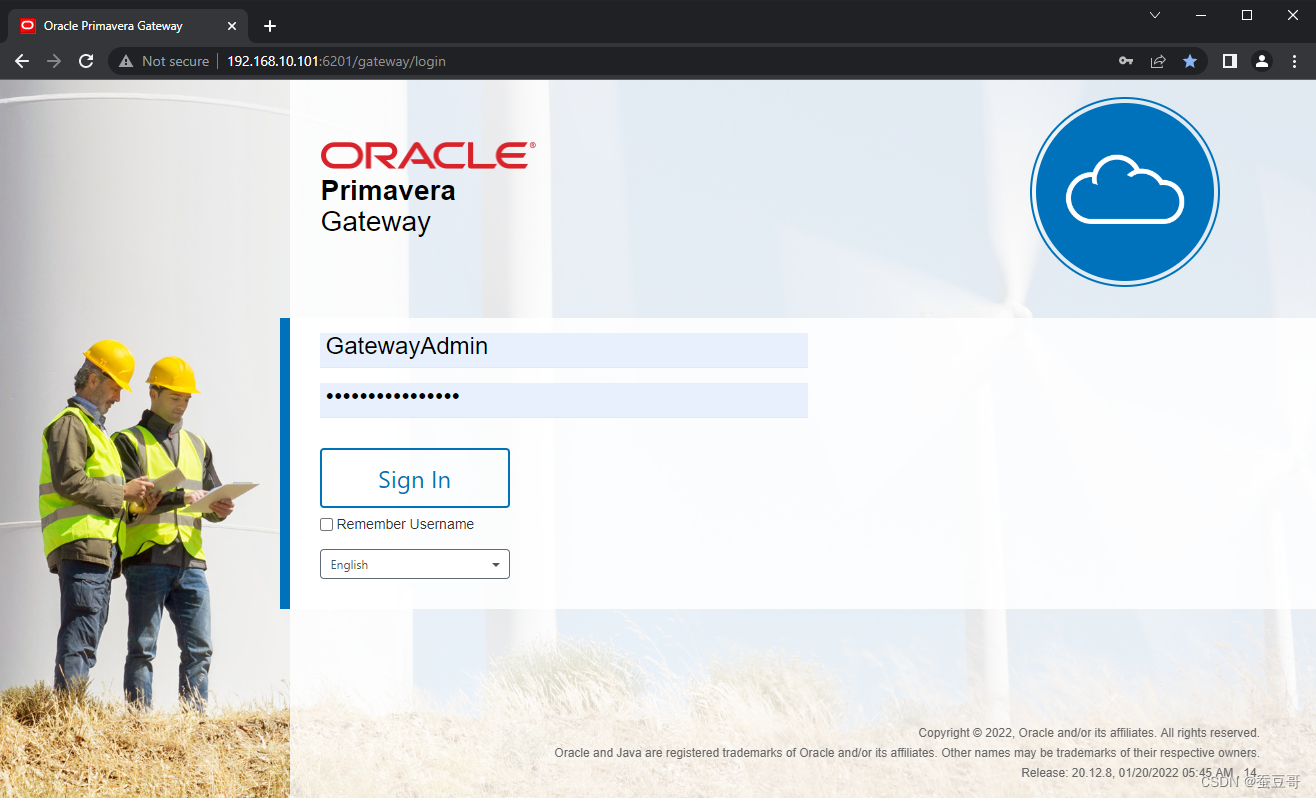Click the GatewayAdmin username field

[x=564, y=350]
